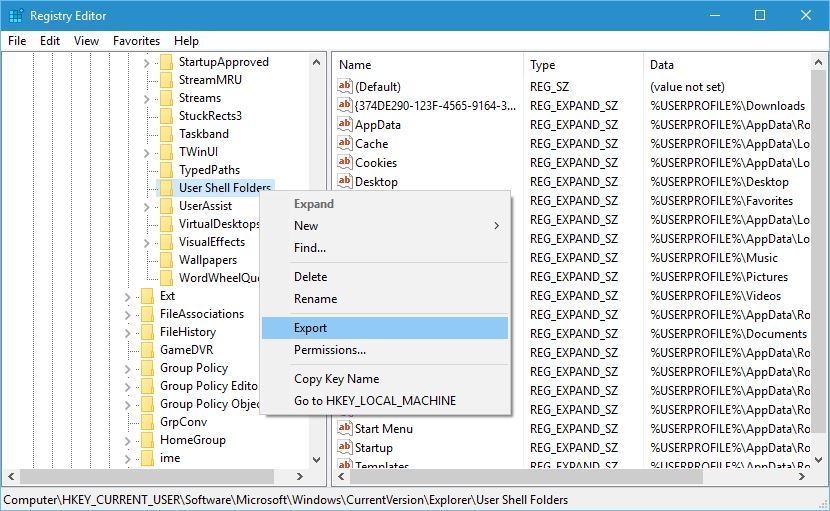Click the tree pane scroll up arrow
Viewport: 830px width, 511px height.
tap(317, 62)
